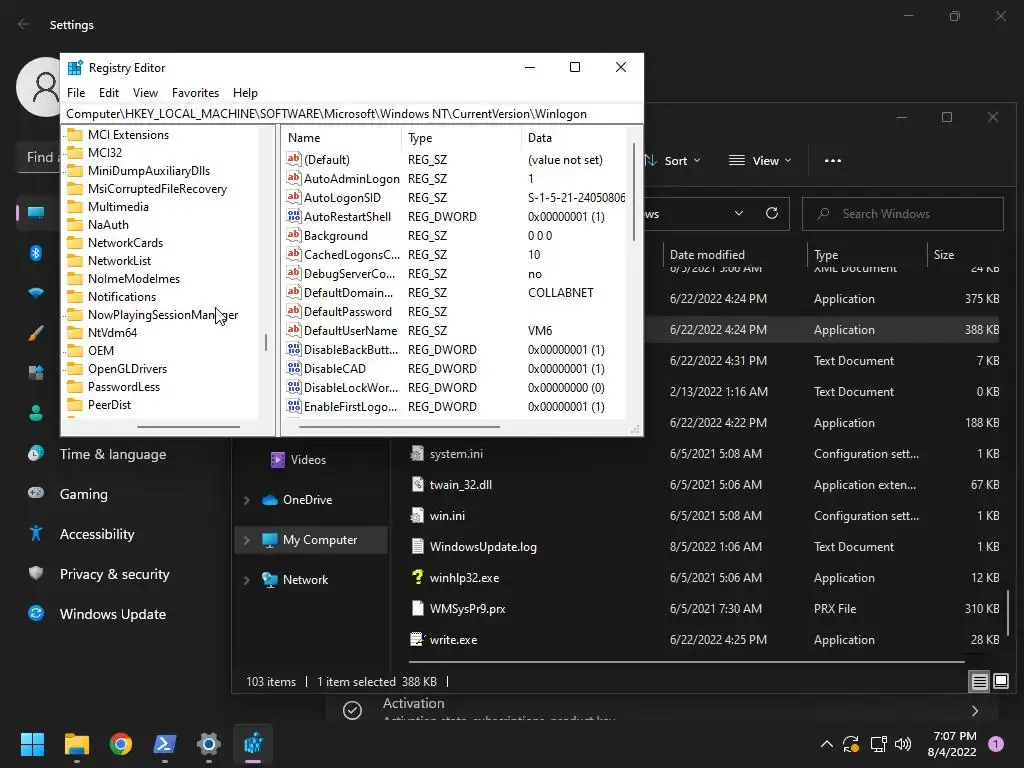Select winhlp32.exe question mark icon

click(417, 577)
